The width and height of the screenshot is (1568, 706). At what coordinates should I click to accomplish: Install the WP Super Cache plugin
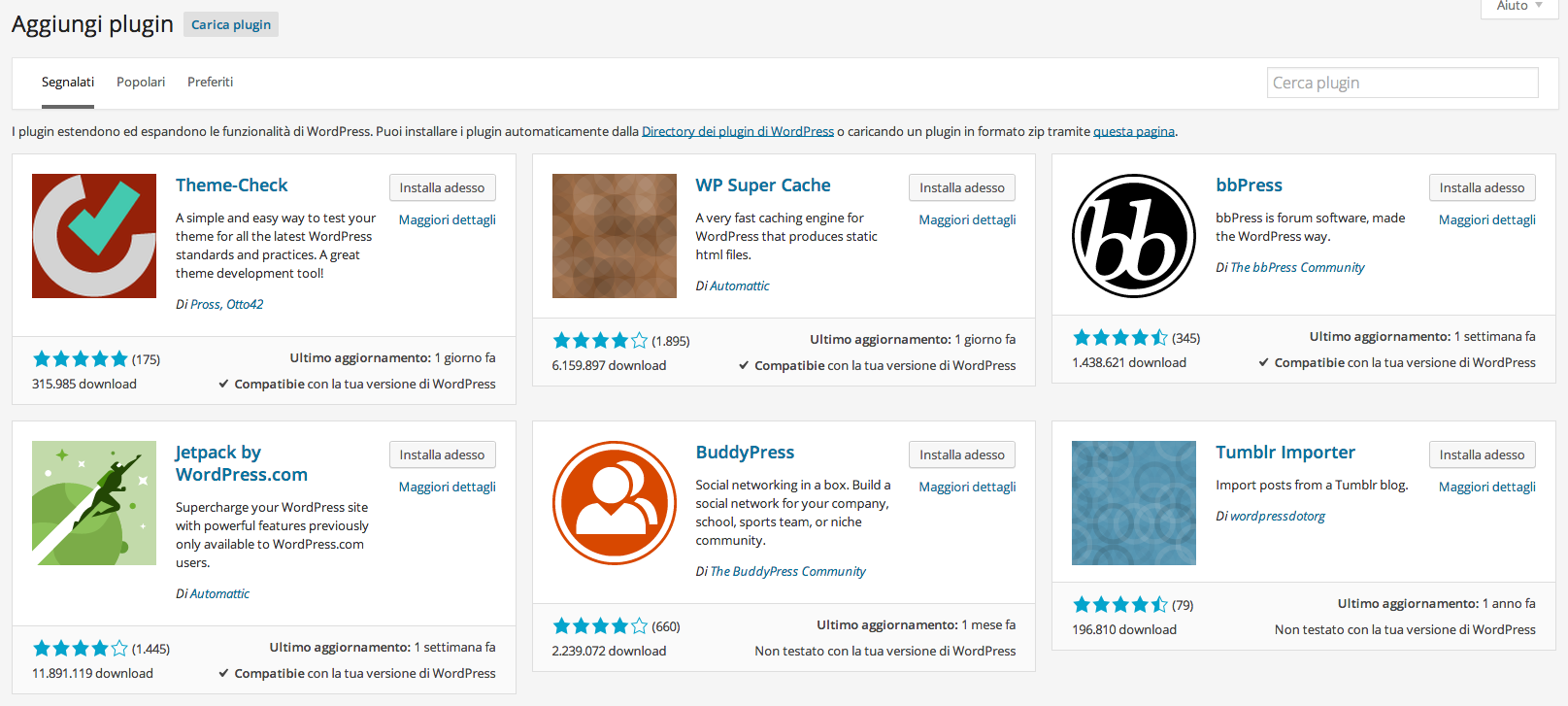tap(962, 187)
